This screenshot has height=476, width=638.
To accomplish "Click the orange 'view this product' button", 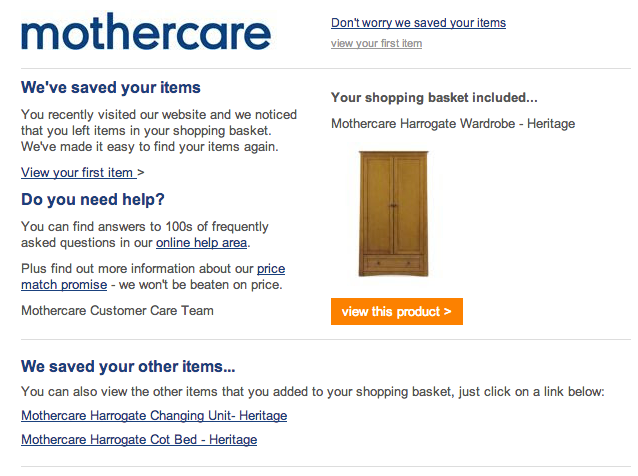I will [397, 312].
